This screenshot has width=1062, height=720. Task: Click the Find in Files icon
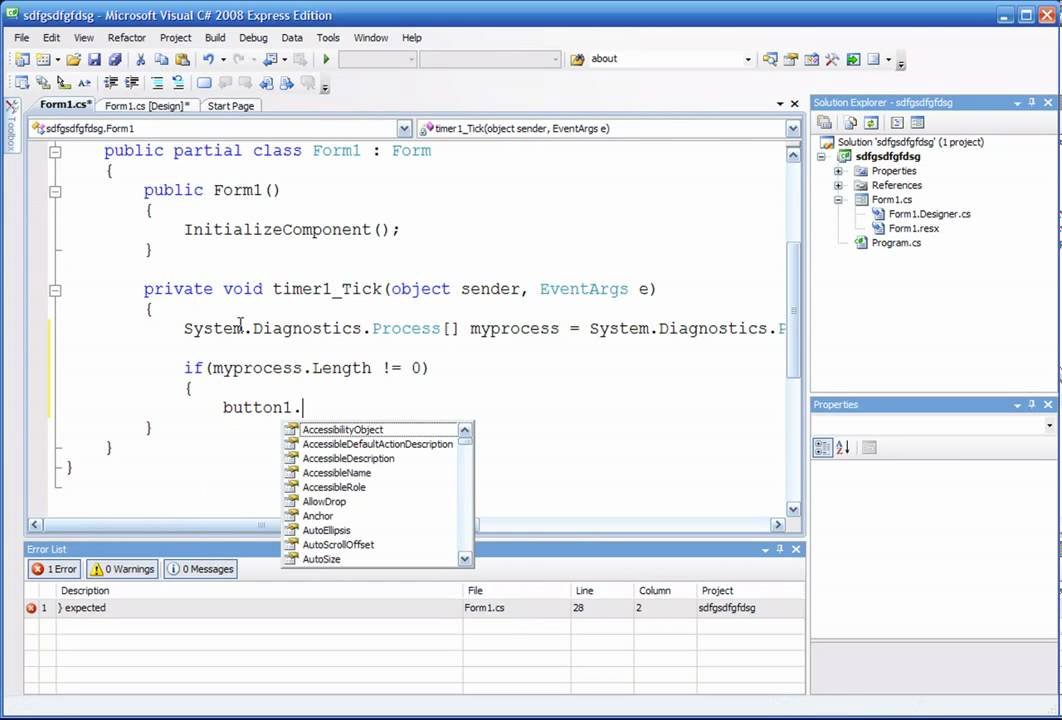pyautogui.click(x=577, y=60)
